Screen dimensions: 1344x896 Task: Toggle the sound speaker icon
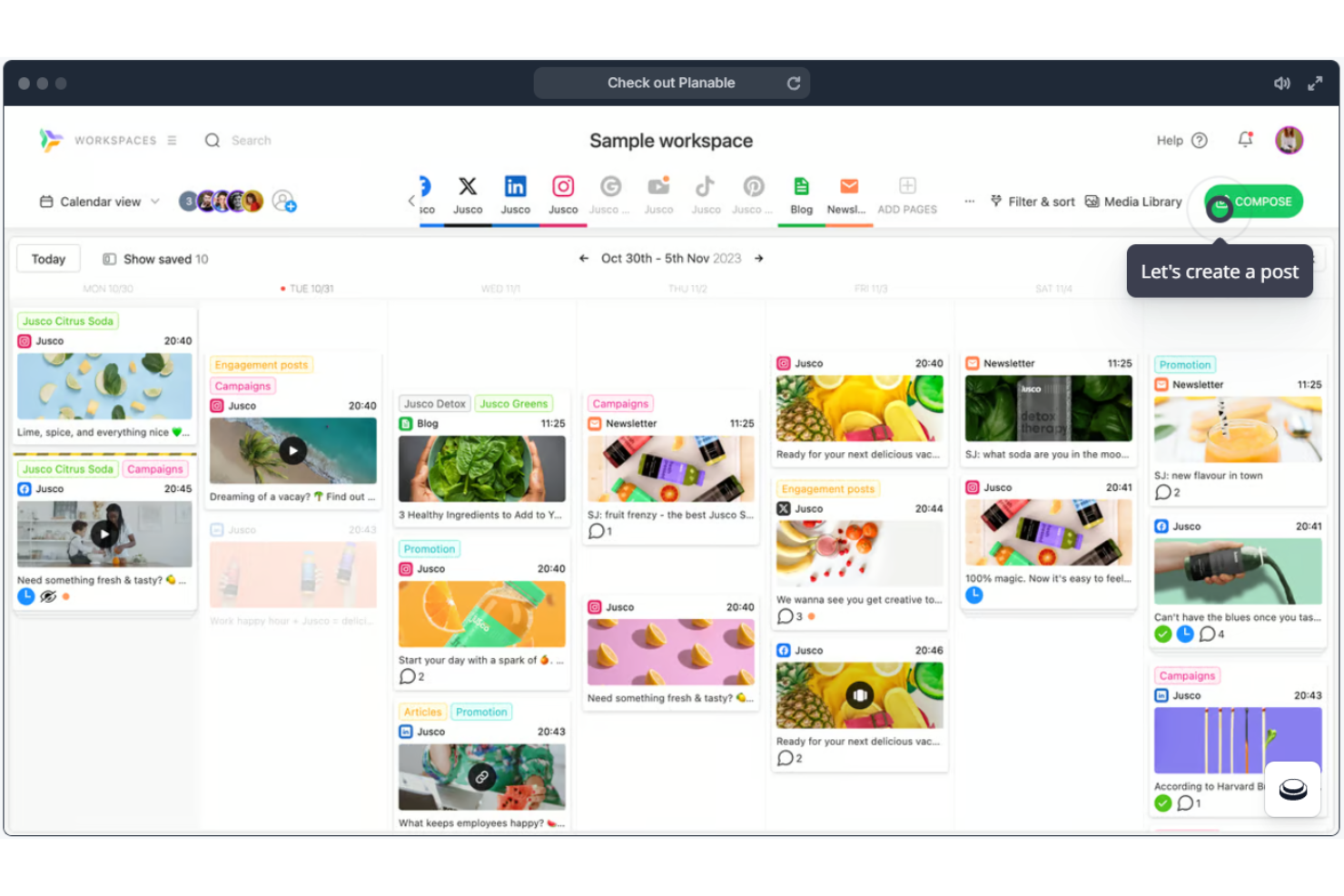(x=1281, y=84)
